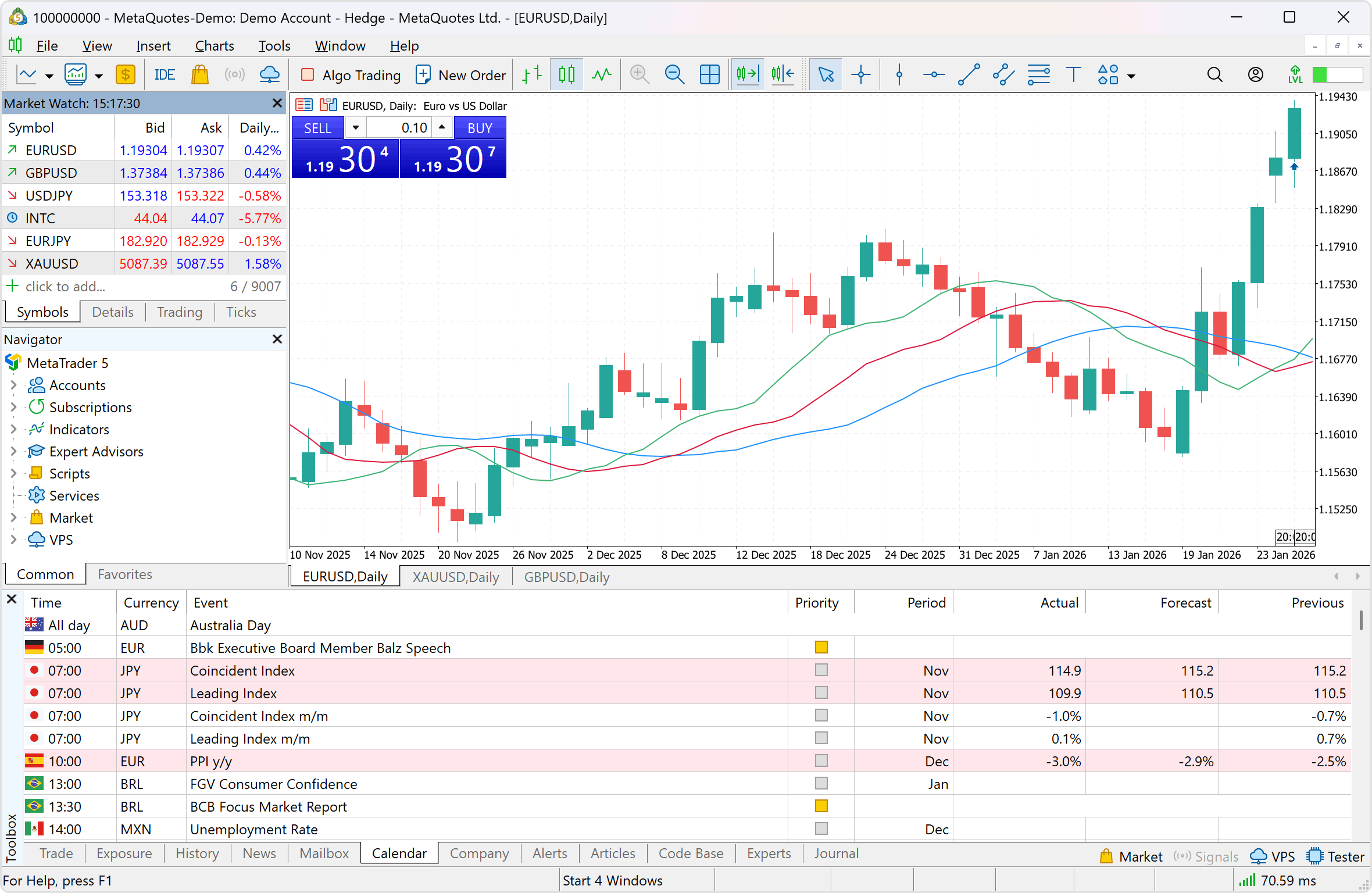This screenshot has width=1372, height=893.
Task: Click the calendar panel vertical scrollbar
Action: [1361, 621]
